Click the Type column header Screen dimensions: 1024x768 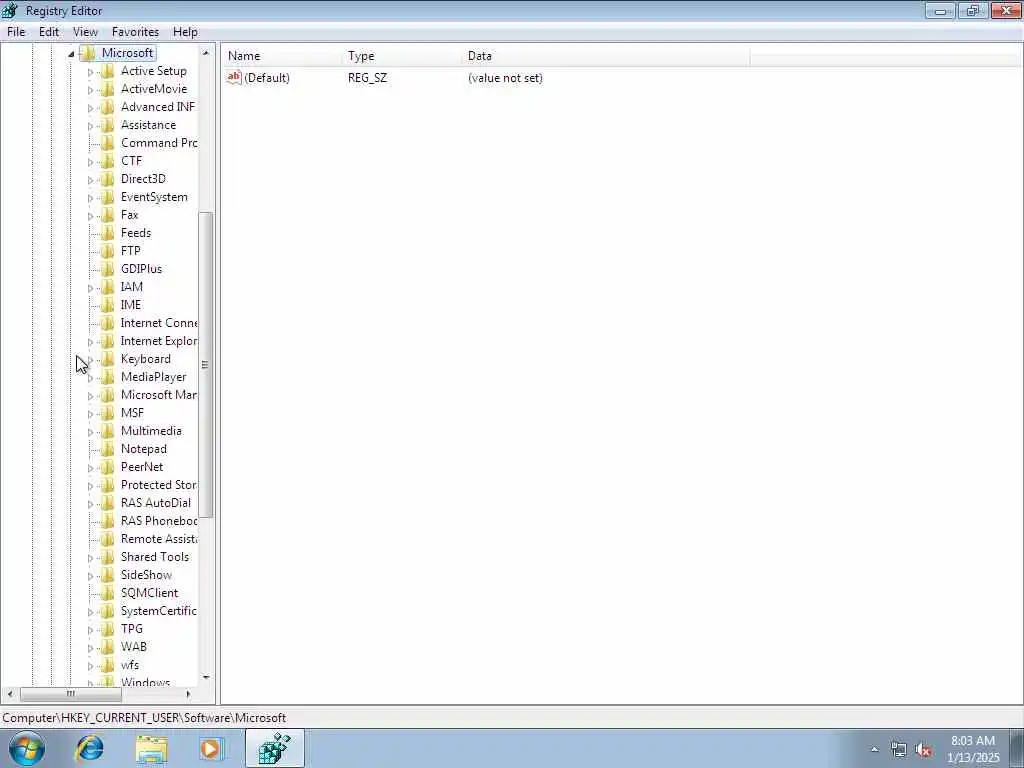pyautogui.click(x=402, y=56)
